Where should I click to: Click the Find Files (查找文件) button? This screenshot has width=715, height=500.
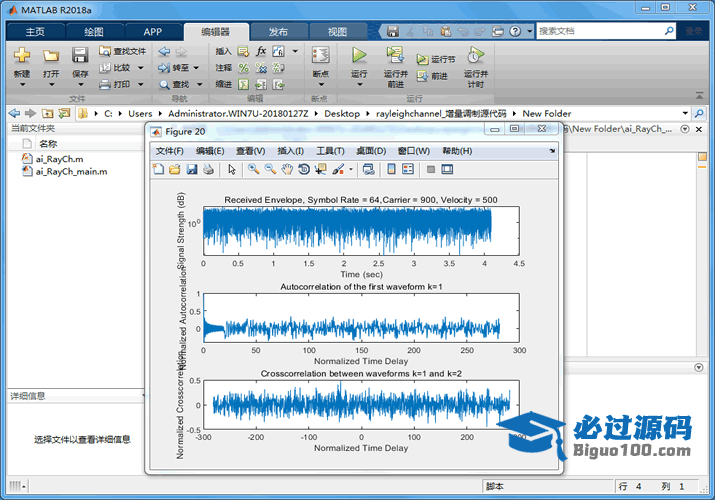122,51
